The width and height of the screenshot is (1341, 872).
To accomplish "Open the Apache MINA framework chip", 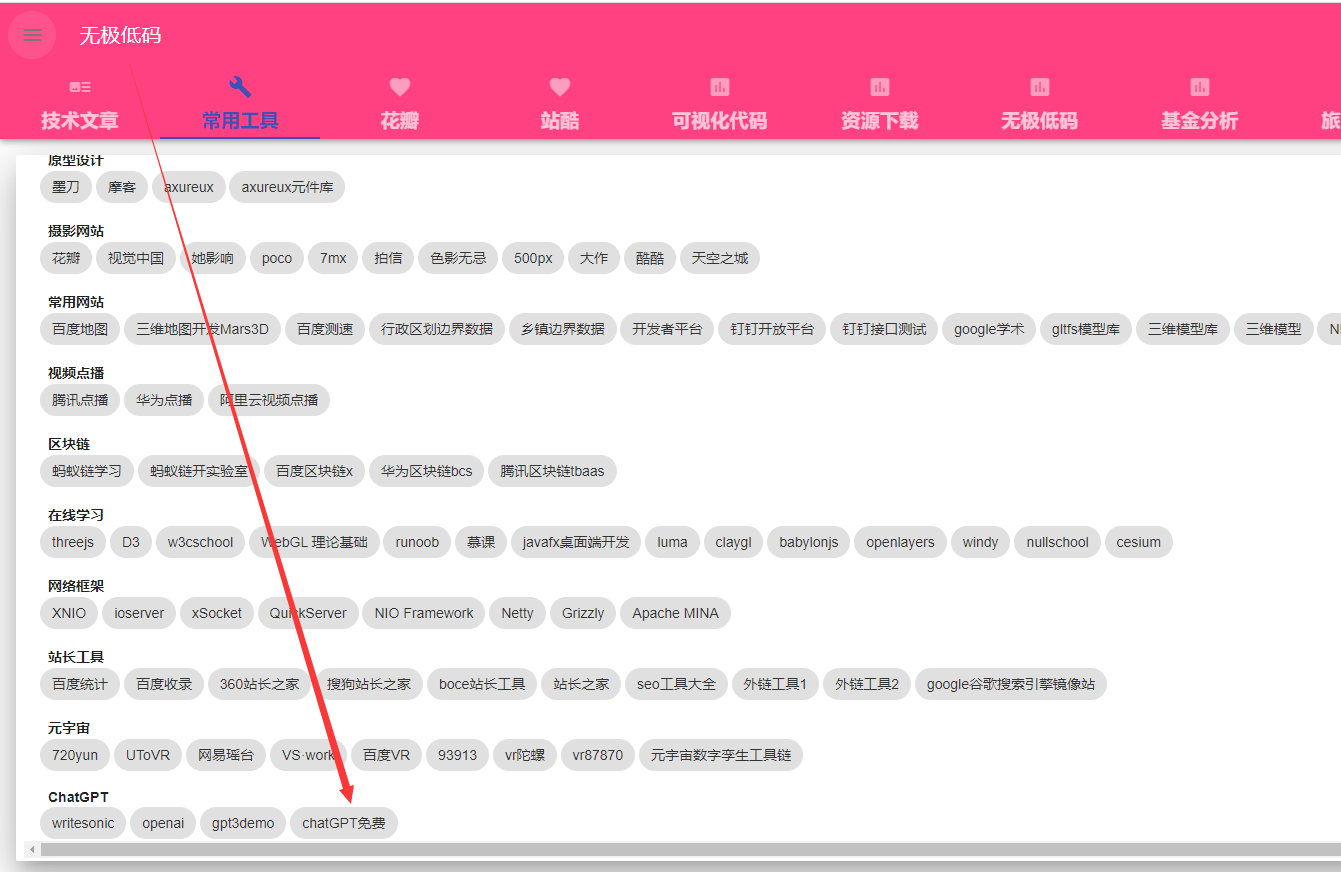I will point(675,613).
